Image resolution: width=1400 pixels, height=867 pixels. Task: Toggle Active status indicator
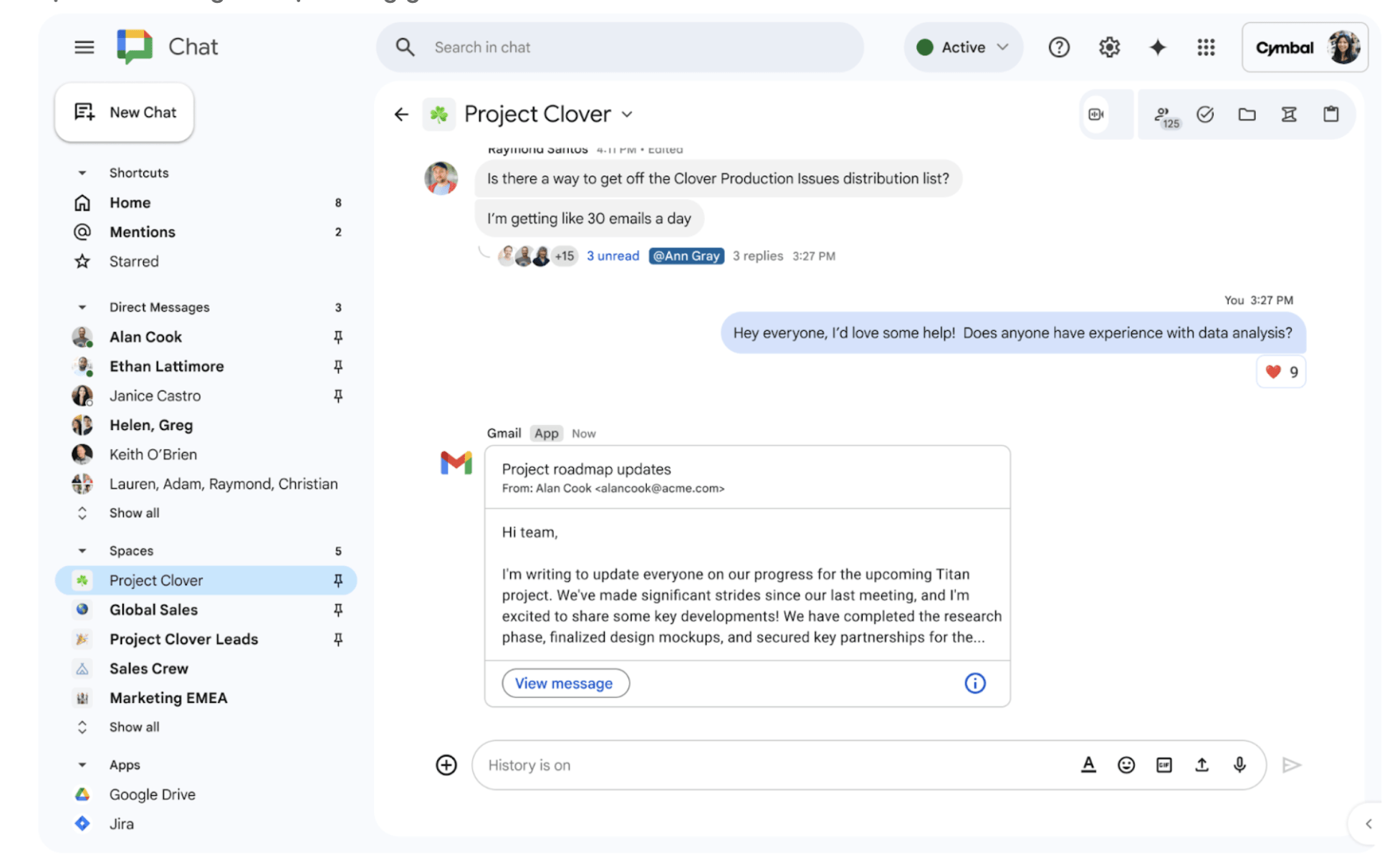[959, 47]
